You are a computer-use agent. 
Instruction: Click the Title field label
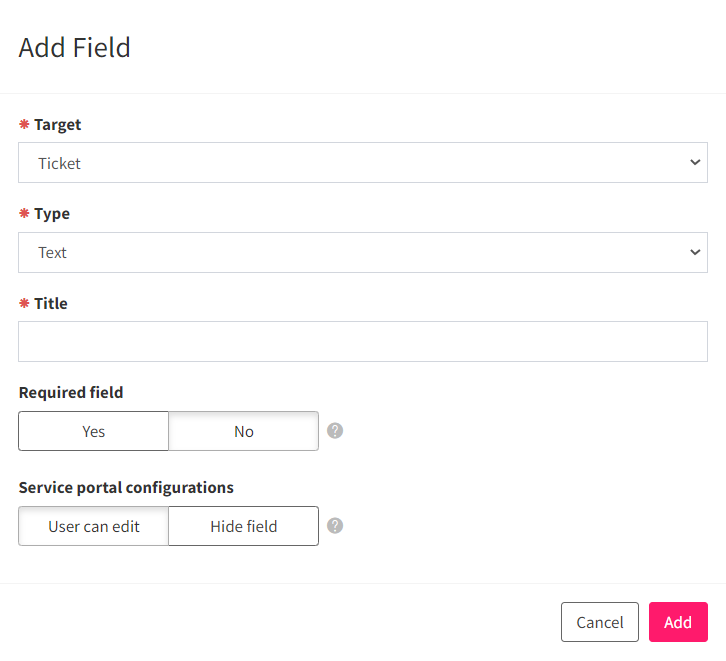(x=51, y=304)
